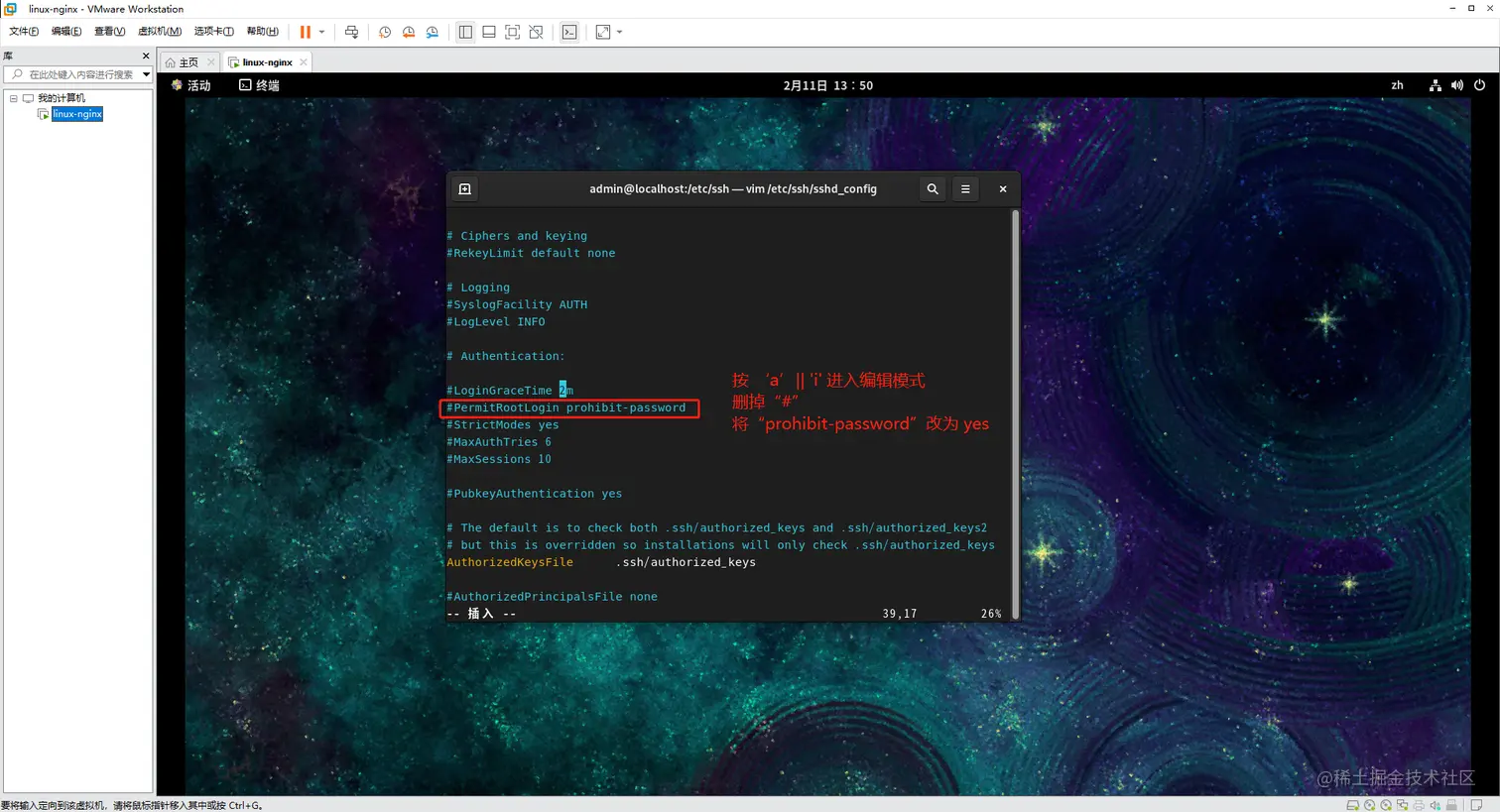Screen dimensions: 1500x812
Task: Open the zh input method indicator
Action: click(1397, 85)
